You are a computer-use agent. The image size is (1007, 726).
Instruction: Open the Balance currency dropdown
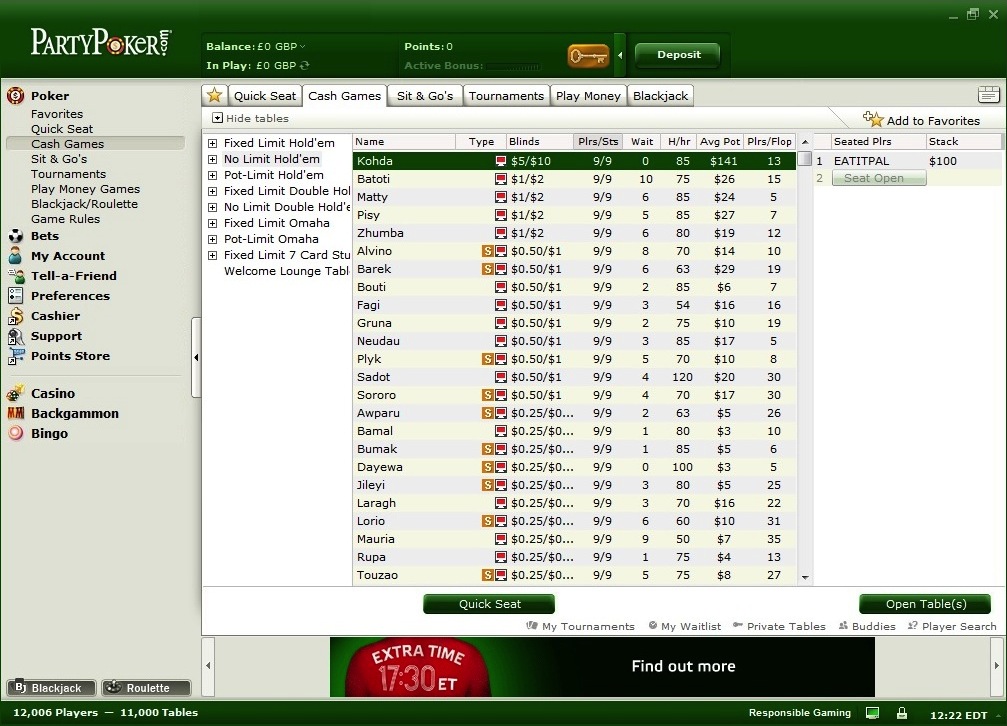[x=302, y=46]
